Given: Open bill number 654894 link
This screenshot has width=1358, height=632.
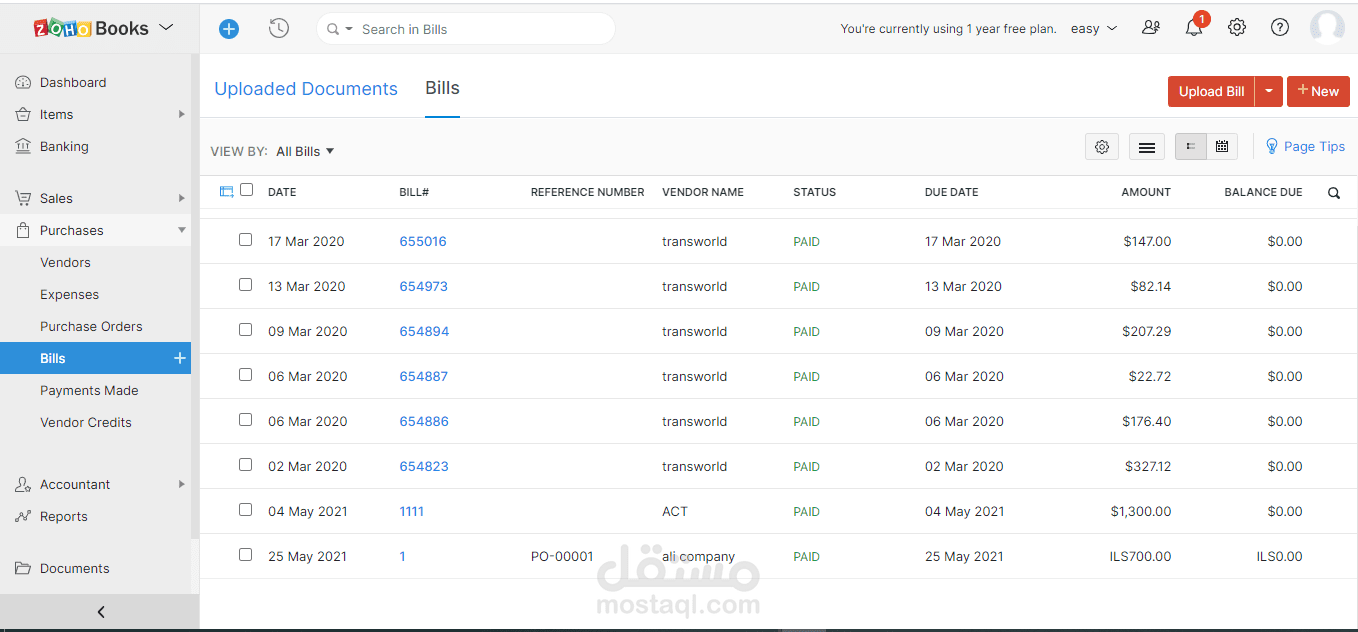Looking at the screenshot, I should tap(424, 331).
